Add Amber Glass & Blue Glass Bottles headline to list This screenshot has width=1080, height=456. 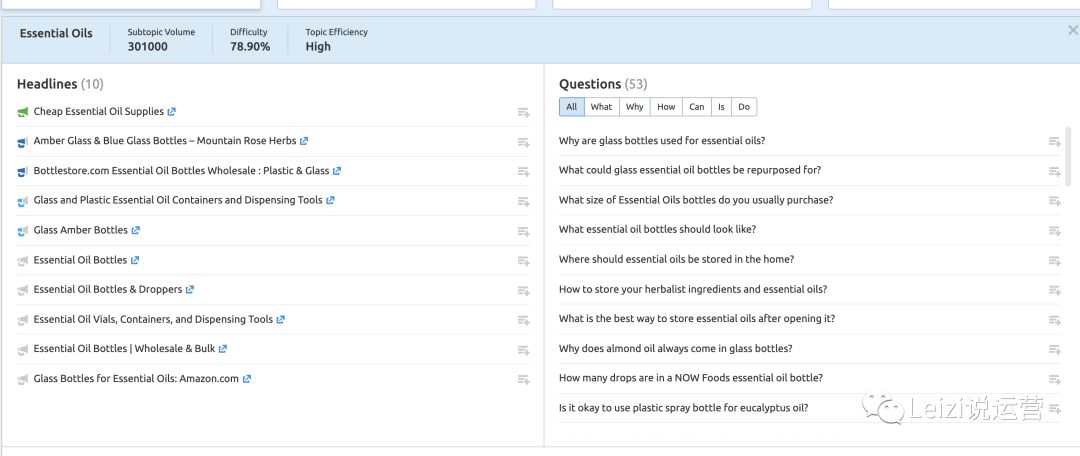point(523,142)
